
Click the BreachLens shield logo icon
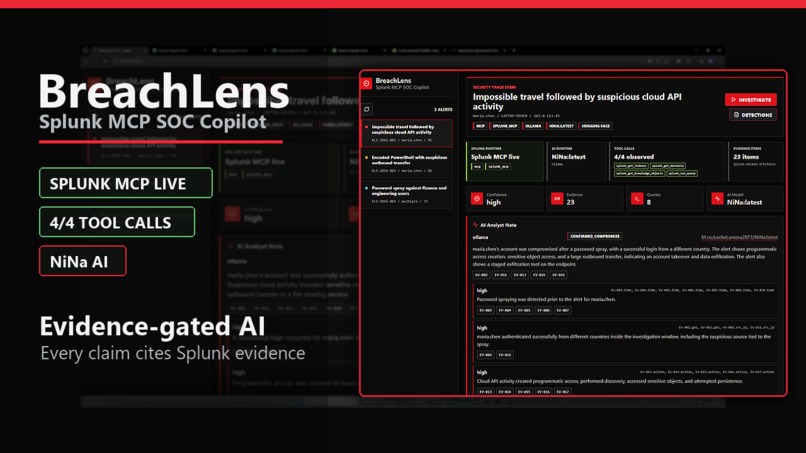click(366, 83)
